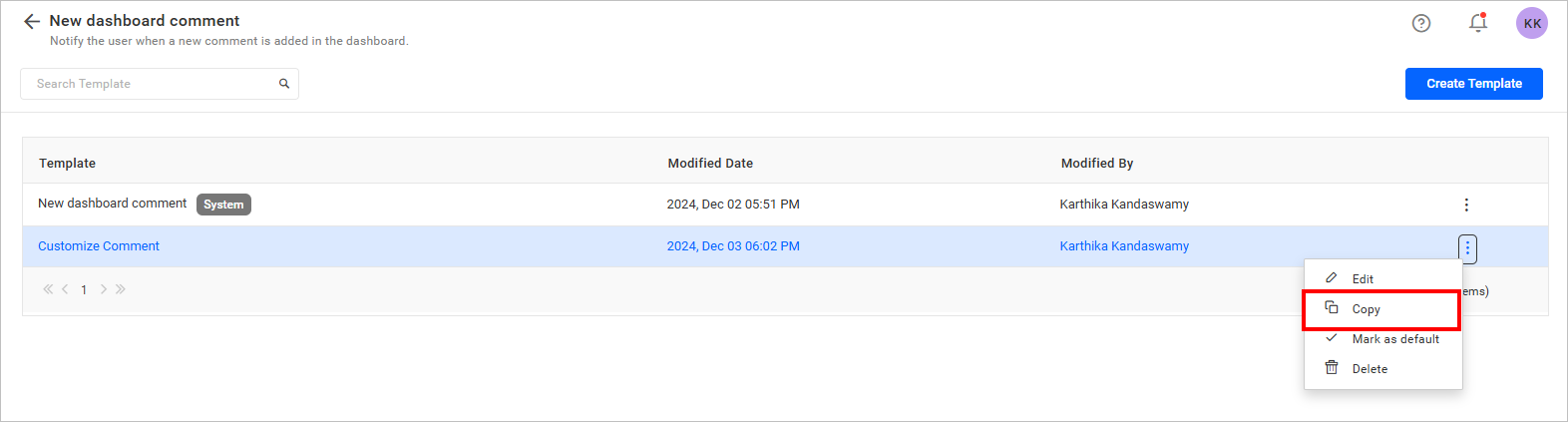
Task: Select Edit from the context menu
Action: pos(1363,279)
